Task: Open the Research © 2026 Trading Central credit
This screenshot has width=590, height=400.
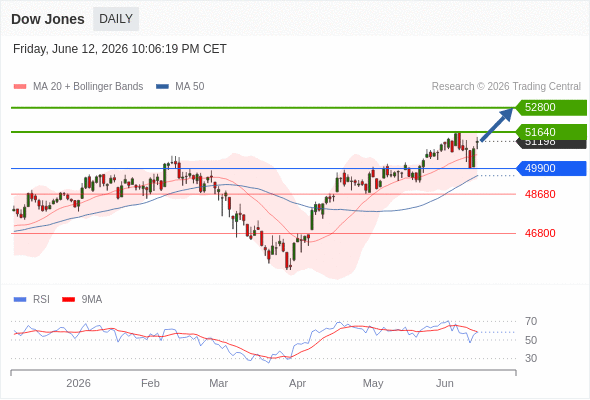Action: (506, 87)
